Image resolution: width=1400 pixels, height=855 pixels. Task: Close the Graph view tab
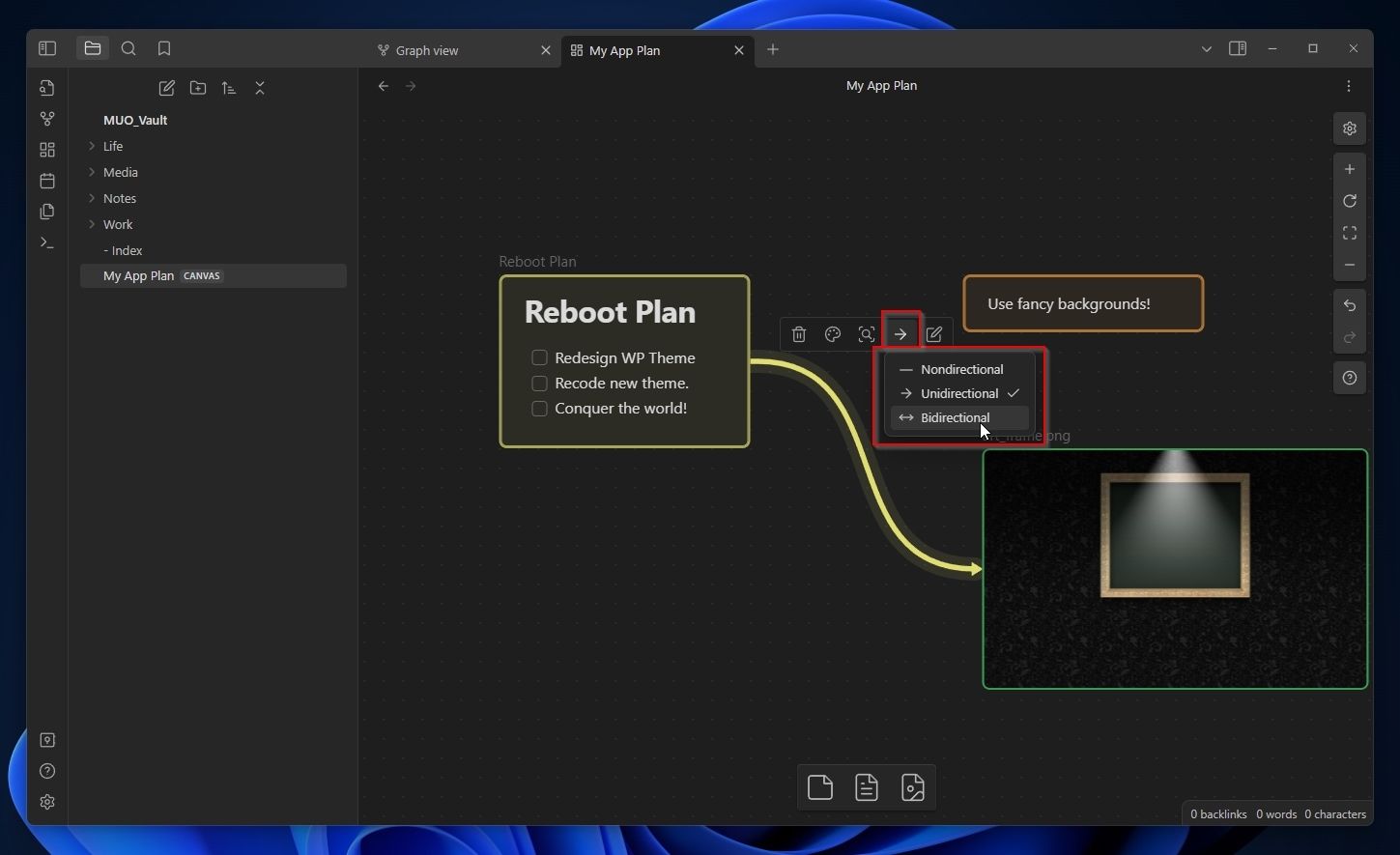coord(546,50)
